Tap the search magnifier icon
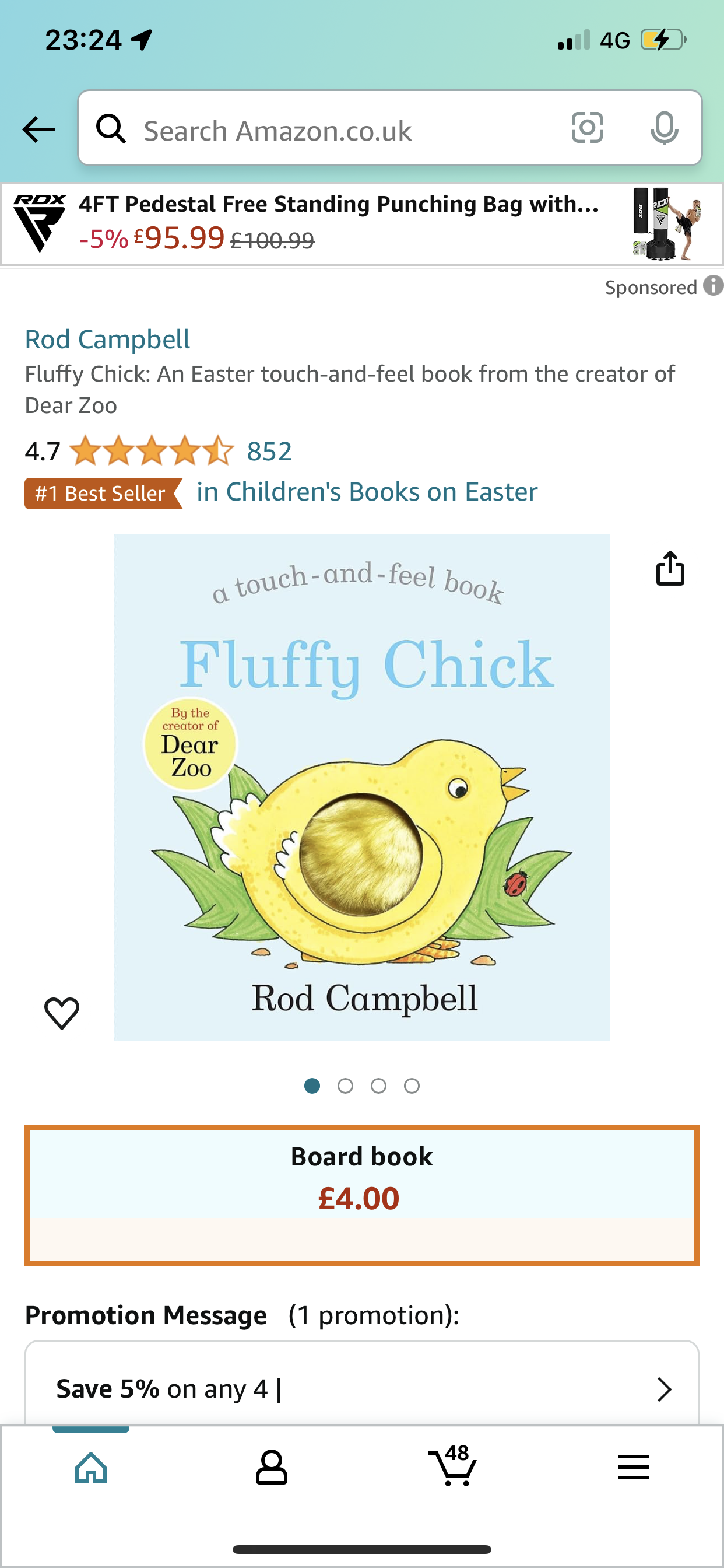Image resolution: width=724 pixels, height=1568 pixels. point(111,129)
